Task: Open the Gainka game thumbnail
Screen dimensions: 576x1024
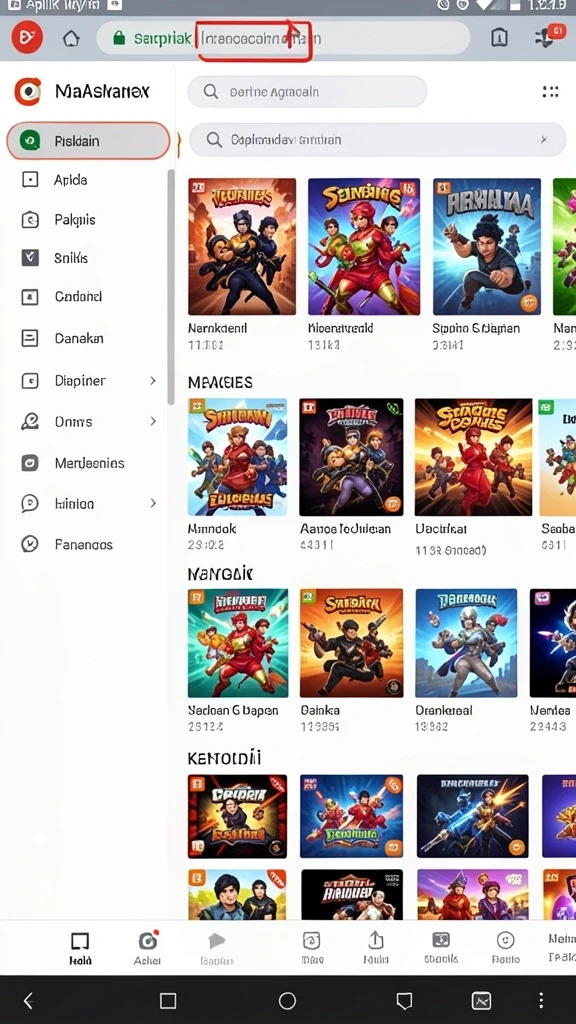Action: click(x=351, y=643)
